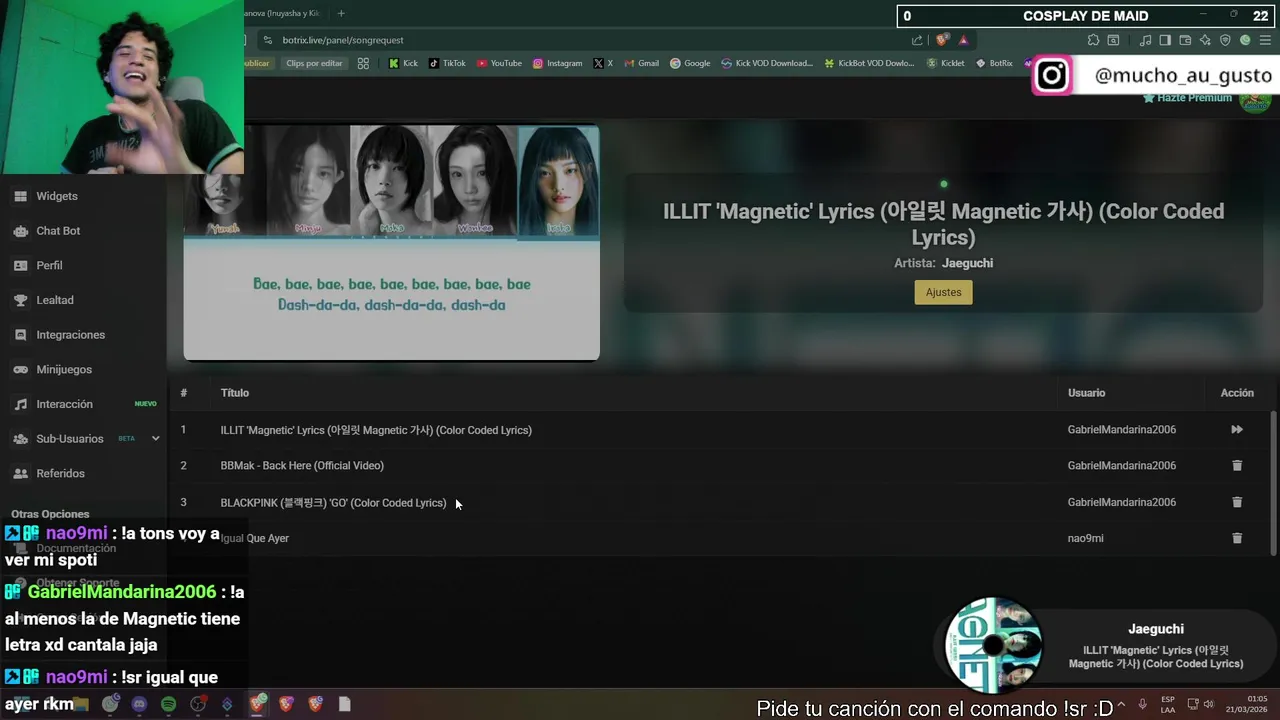
Task: Click the song queue vertical scrollbar
Action: click(1273, 483)
